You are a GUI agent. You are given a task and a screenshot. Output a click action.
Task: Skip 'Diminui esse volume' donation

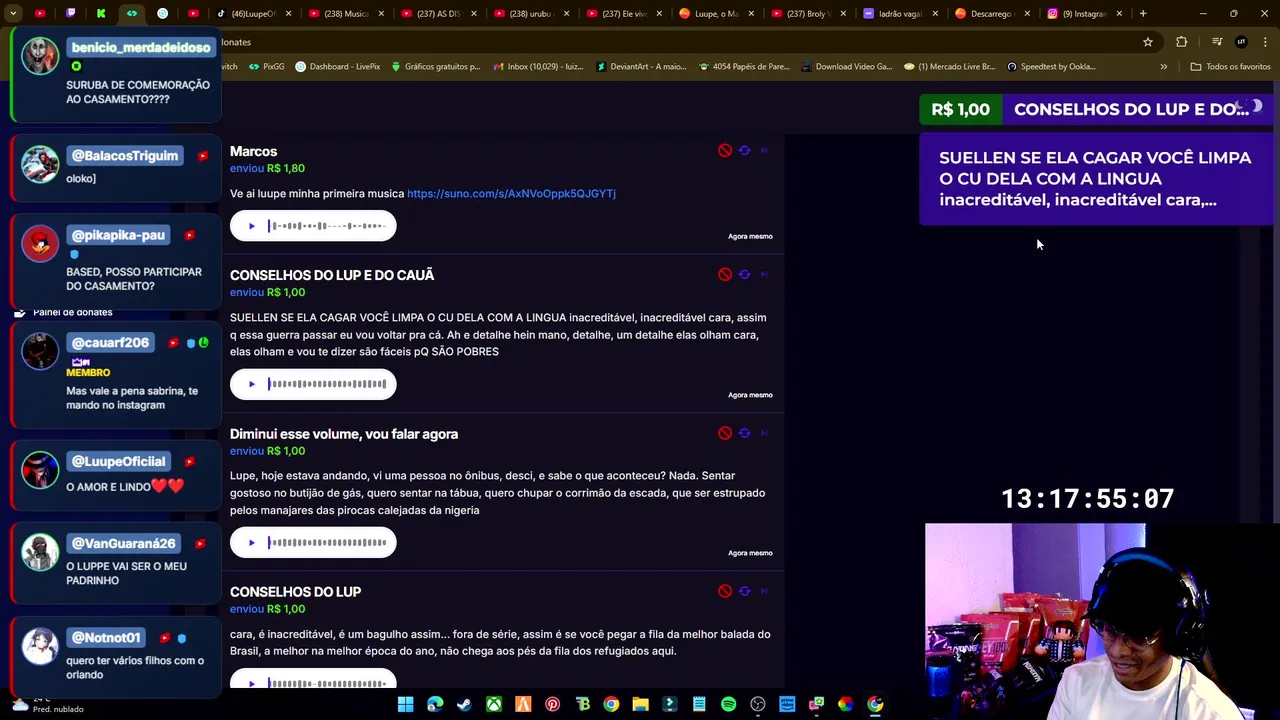pyautogui.click(x=764, y=433)
